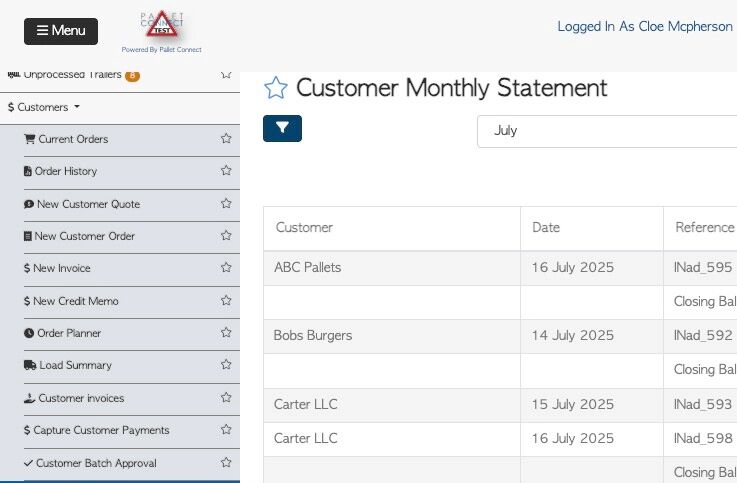Open the hamburger Menu button
Viewport: 737px width, 483px height.
click(61, 30)
